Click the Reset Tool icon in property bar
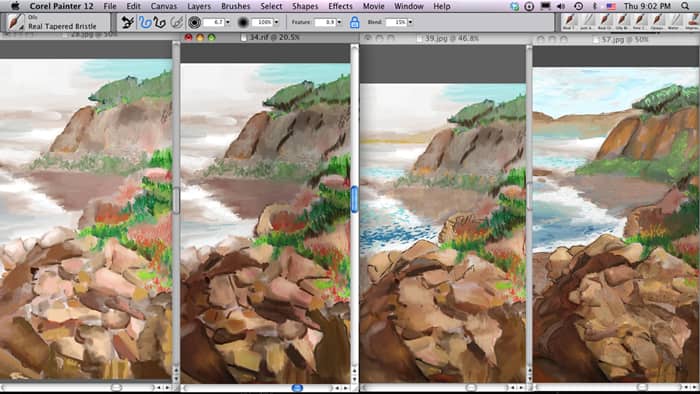The height and width of the screenshot is (394, 700). (128, 22)
